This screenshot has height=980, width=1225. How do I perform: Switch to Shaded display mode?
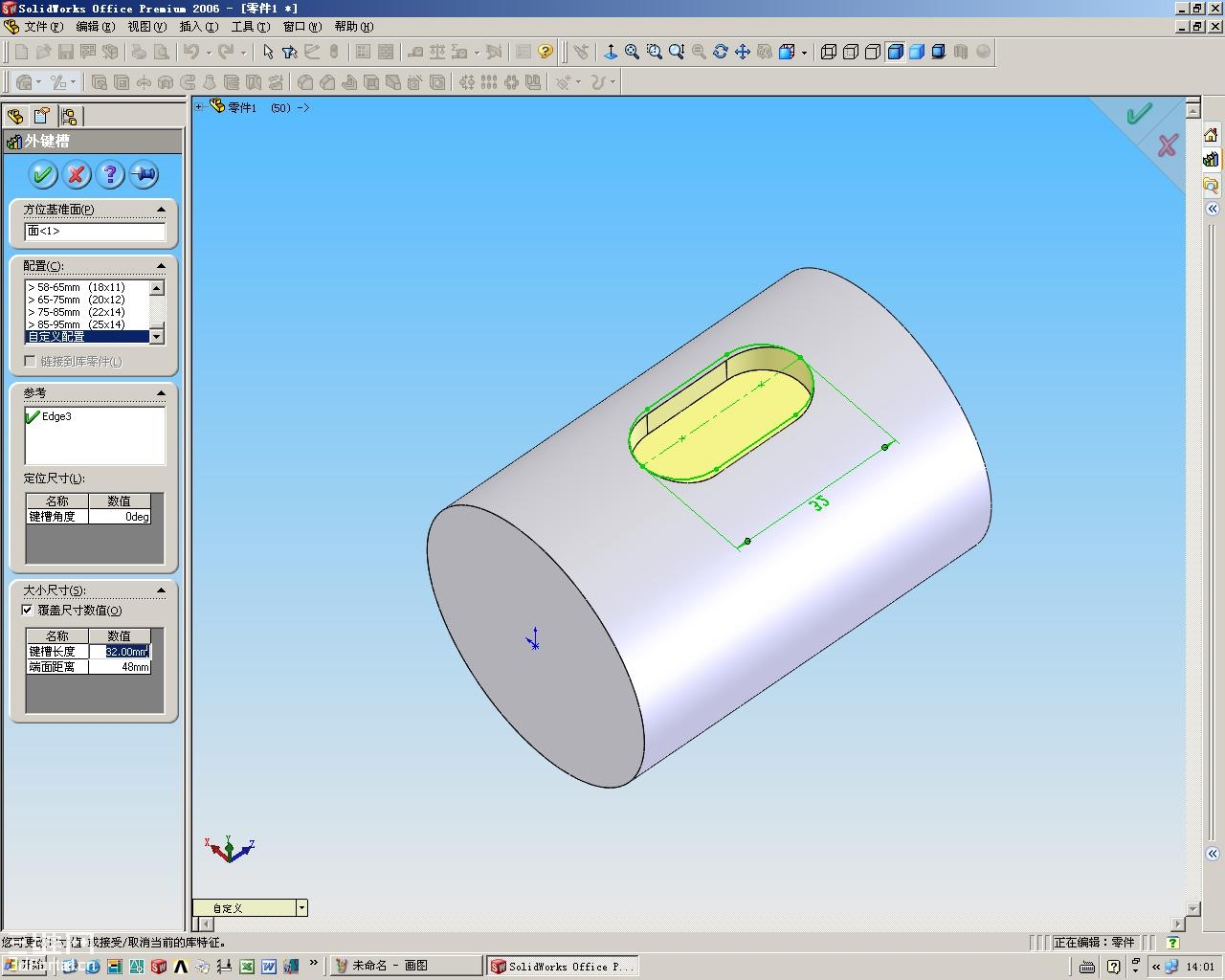(x=917, y=52)
